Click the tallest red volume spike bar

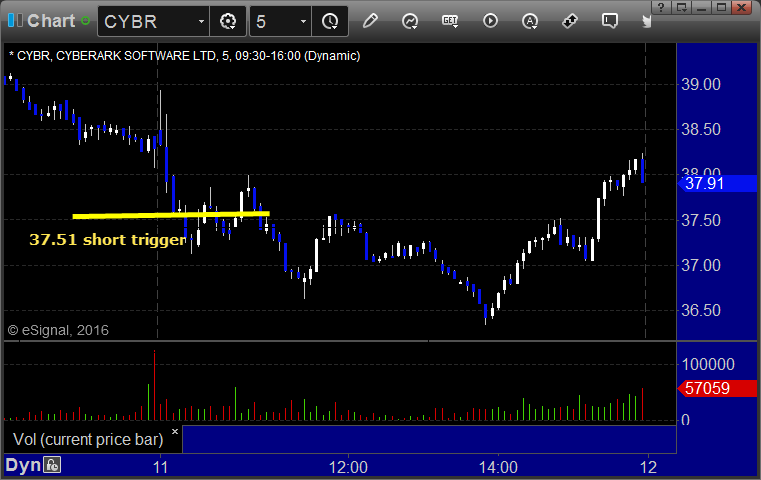point(154,385)
